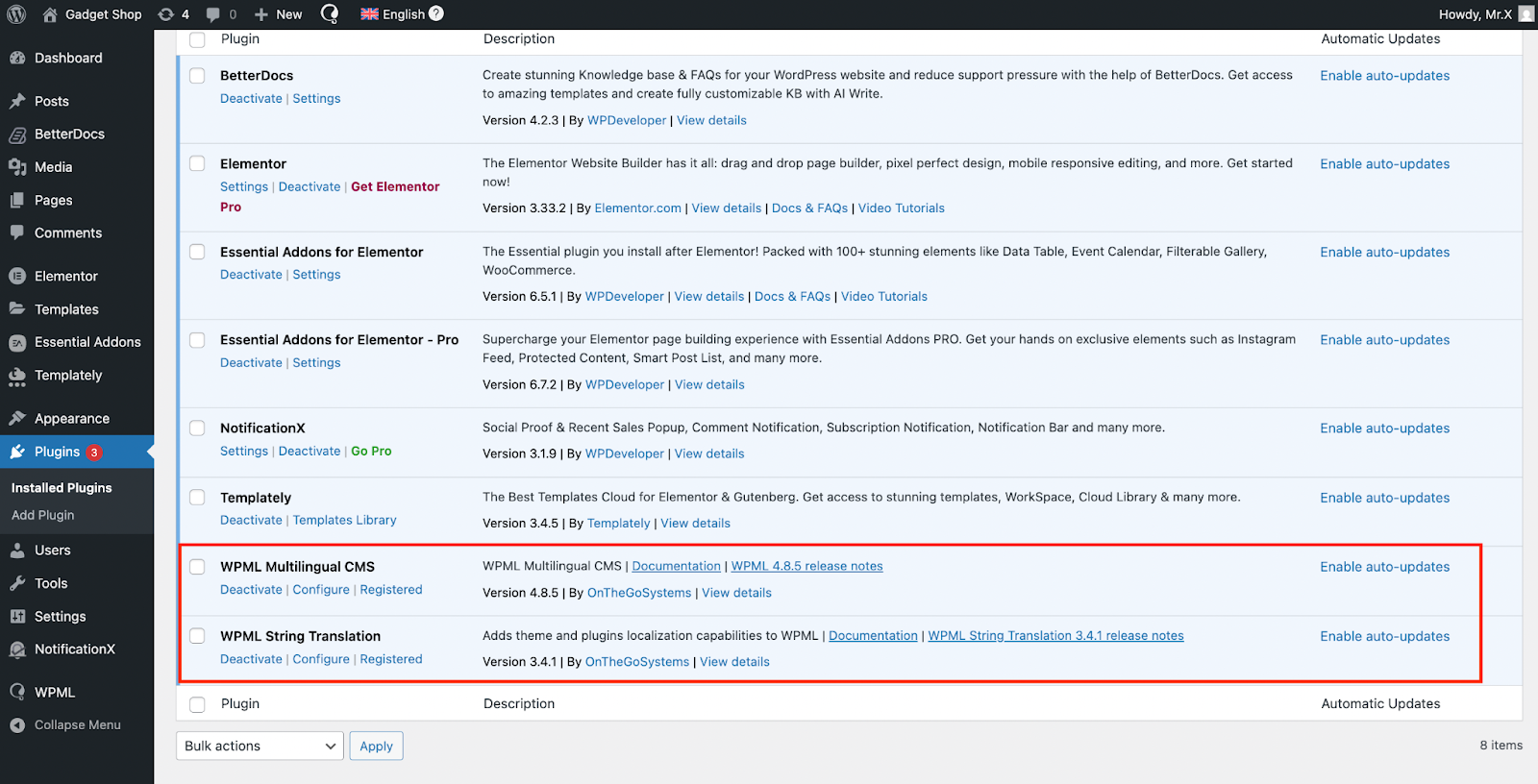
Task: Open the user avatar in the admin bar
Action: [1526, 14]
